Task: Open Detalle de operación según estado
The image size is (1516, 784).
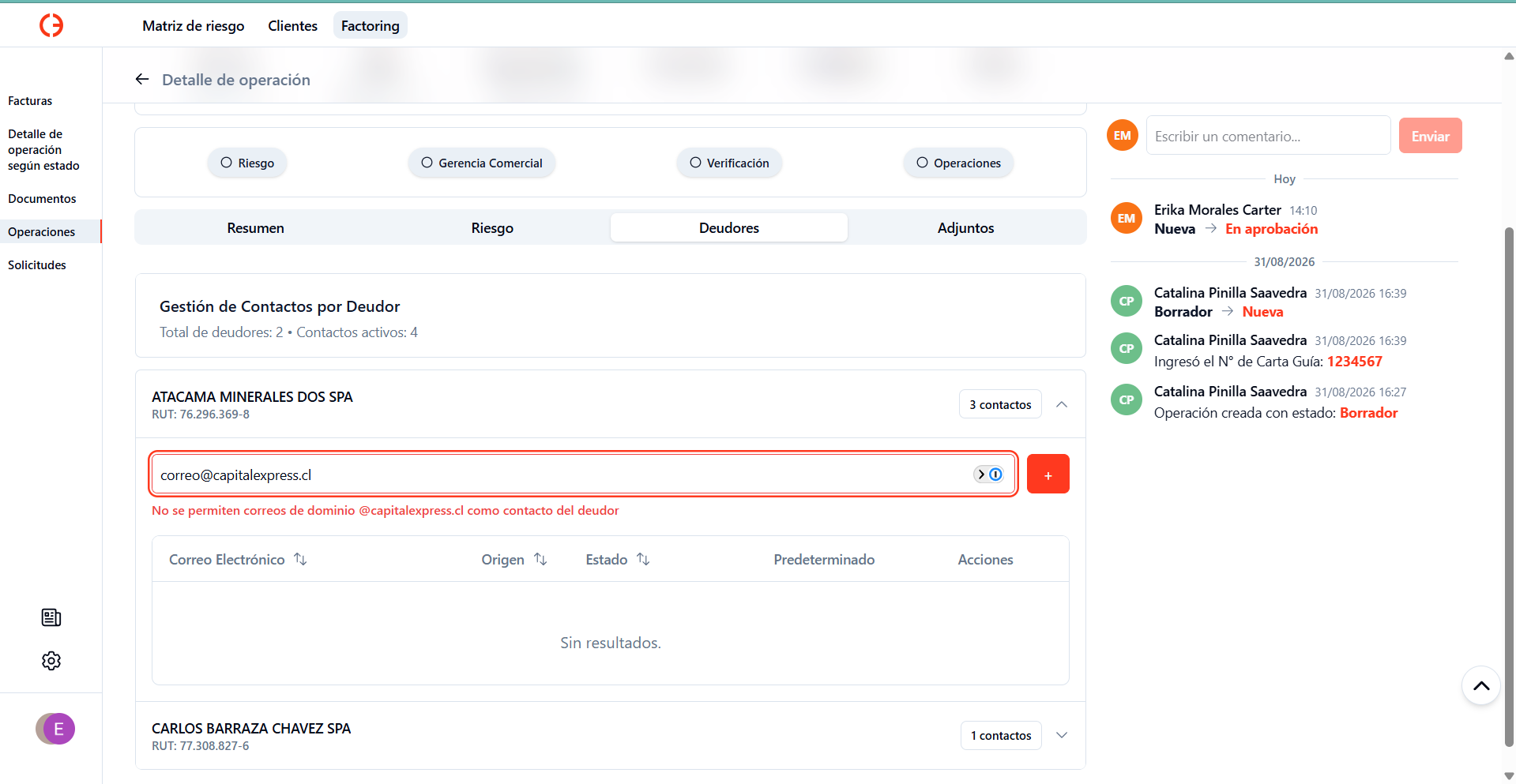Action: click(x=43, y=150)
